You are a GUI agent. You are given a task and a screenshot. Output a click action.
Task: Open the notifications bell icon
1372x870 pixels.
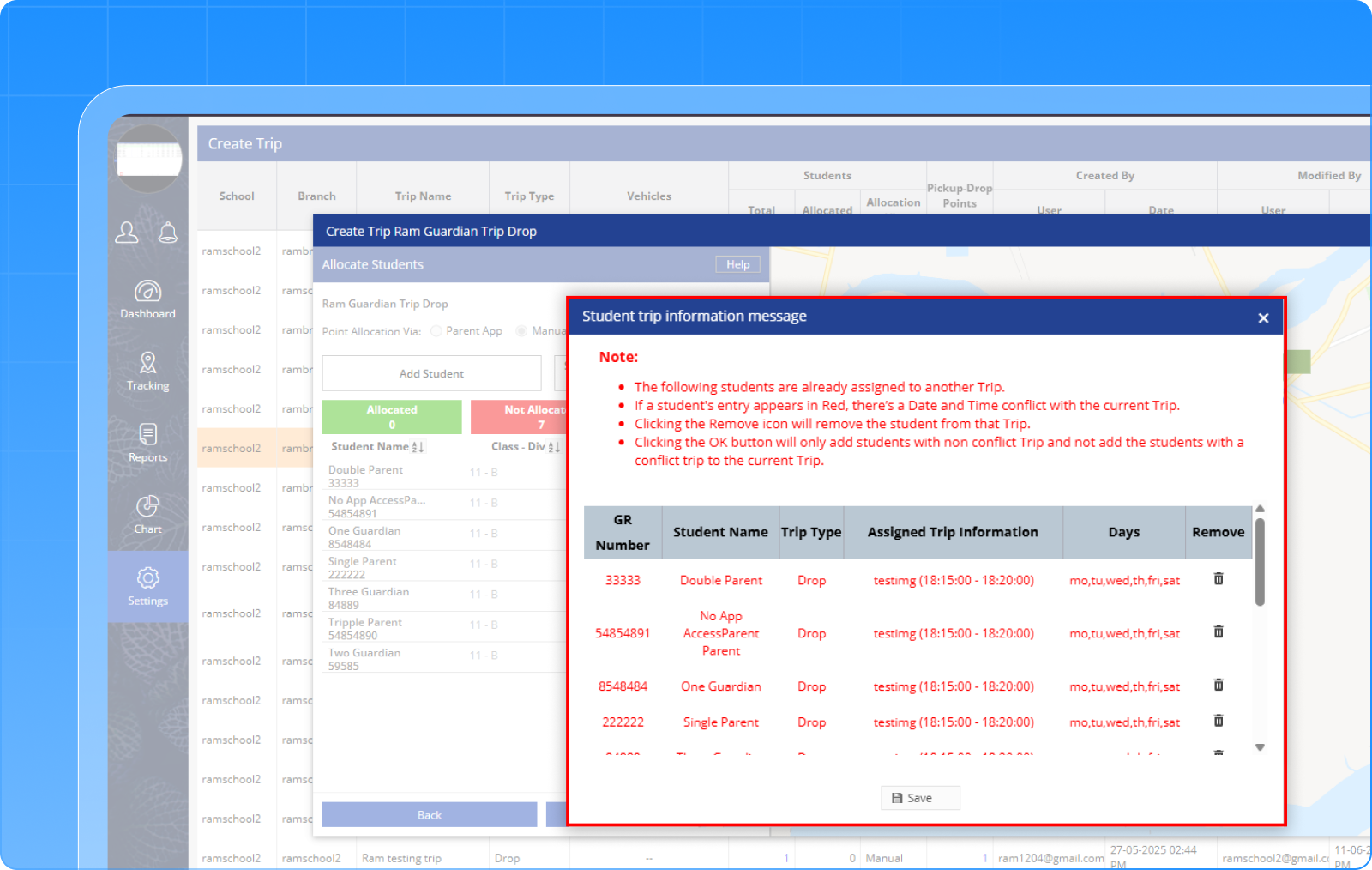coord(168,233)
